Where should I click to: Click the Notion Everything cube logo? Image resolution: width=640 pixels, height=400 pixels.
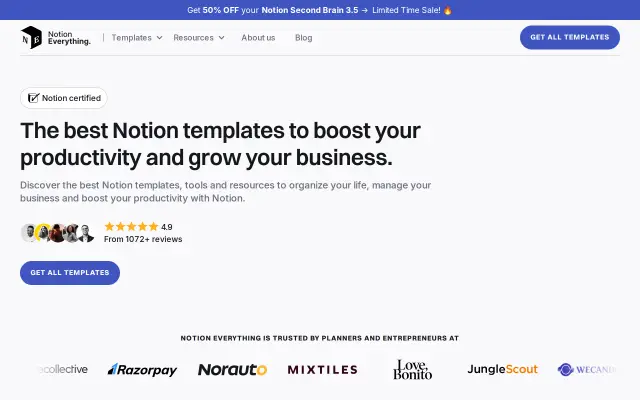[31, 38]
